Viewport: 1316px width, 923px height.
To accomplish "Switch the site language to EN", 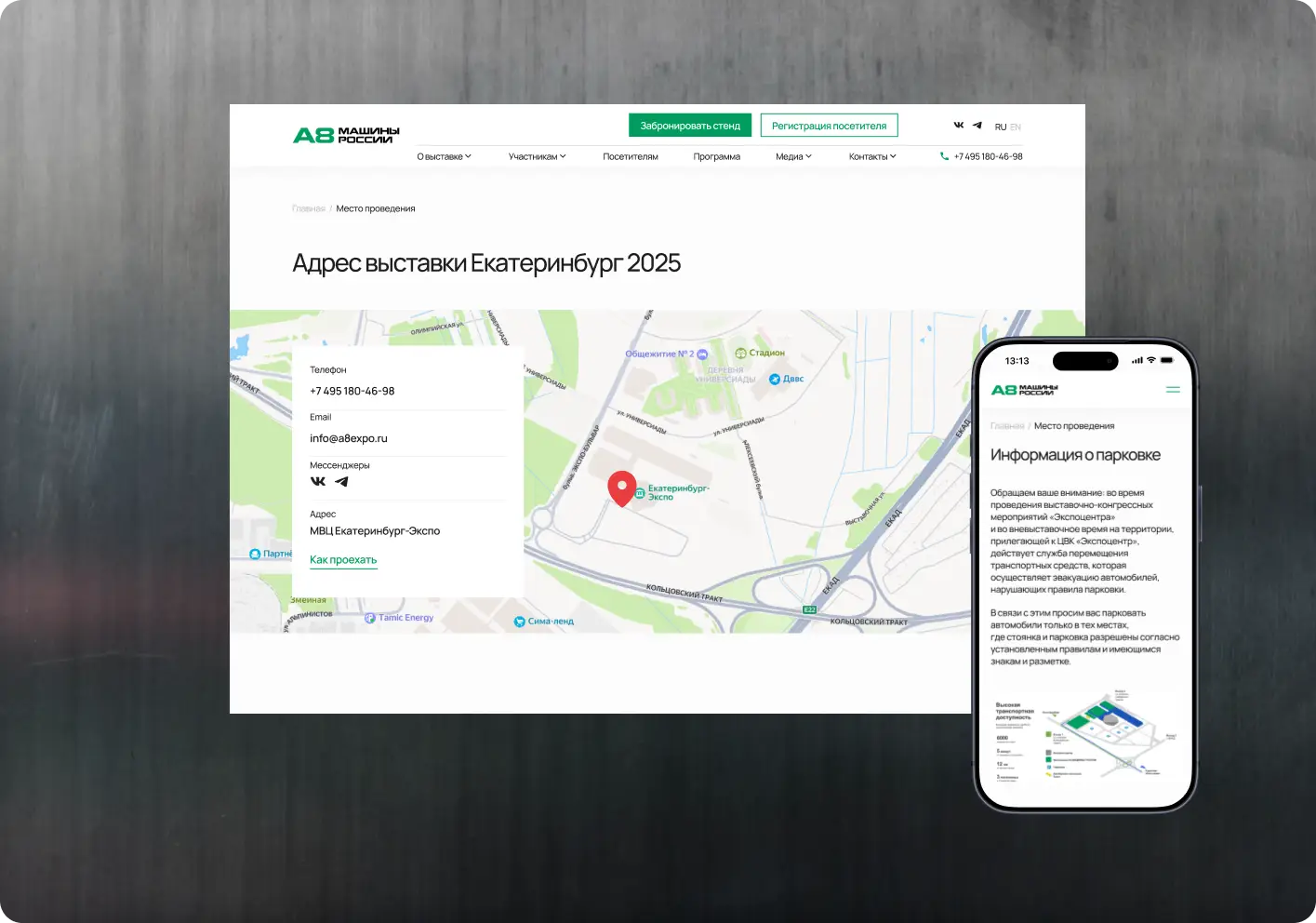I will coord(1016,127).
